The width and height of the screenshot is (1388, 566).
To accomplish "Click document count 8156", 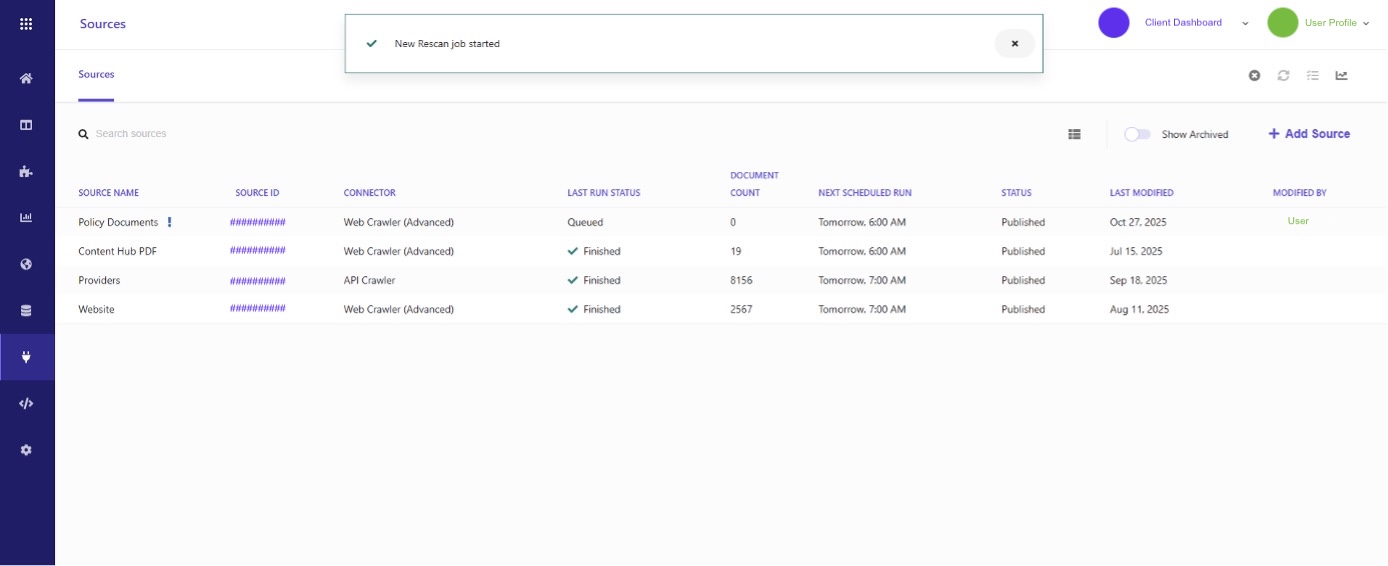I will [741, 280].
